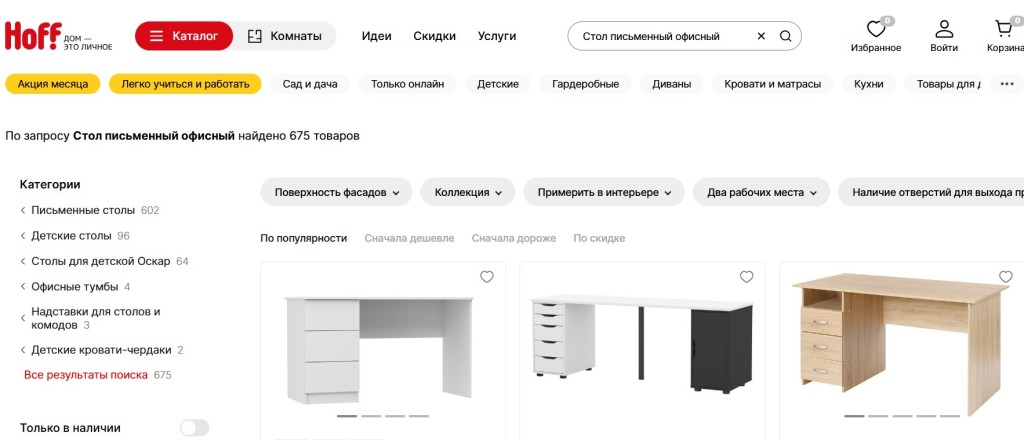Select the Акция месяца chip
1024x440 pixels.
click(53, 84)
